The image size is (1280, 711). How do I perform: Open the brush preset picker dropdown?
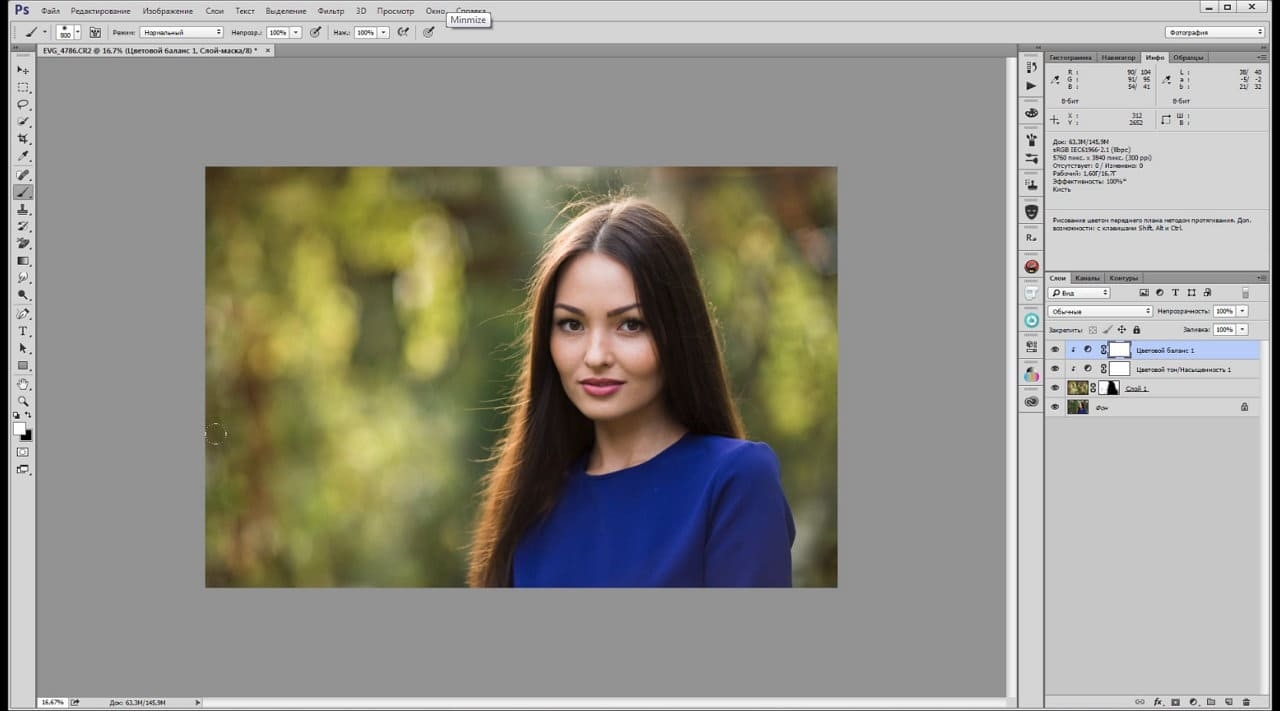(x=78, y=32)
